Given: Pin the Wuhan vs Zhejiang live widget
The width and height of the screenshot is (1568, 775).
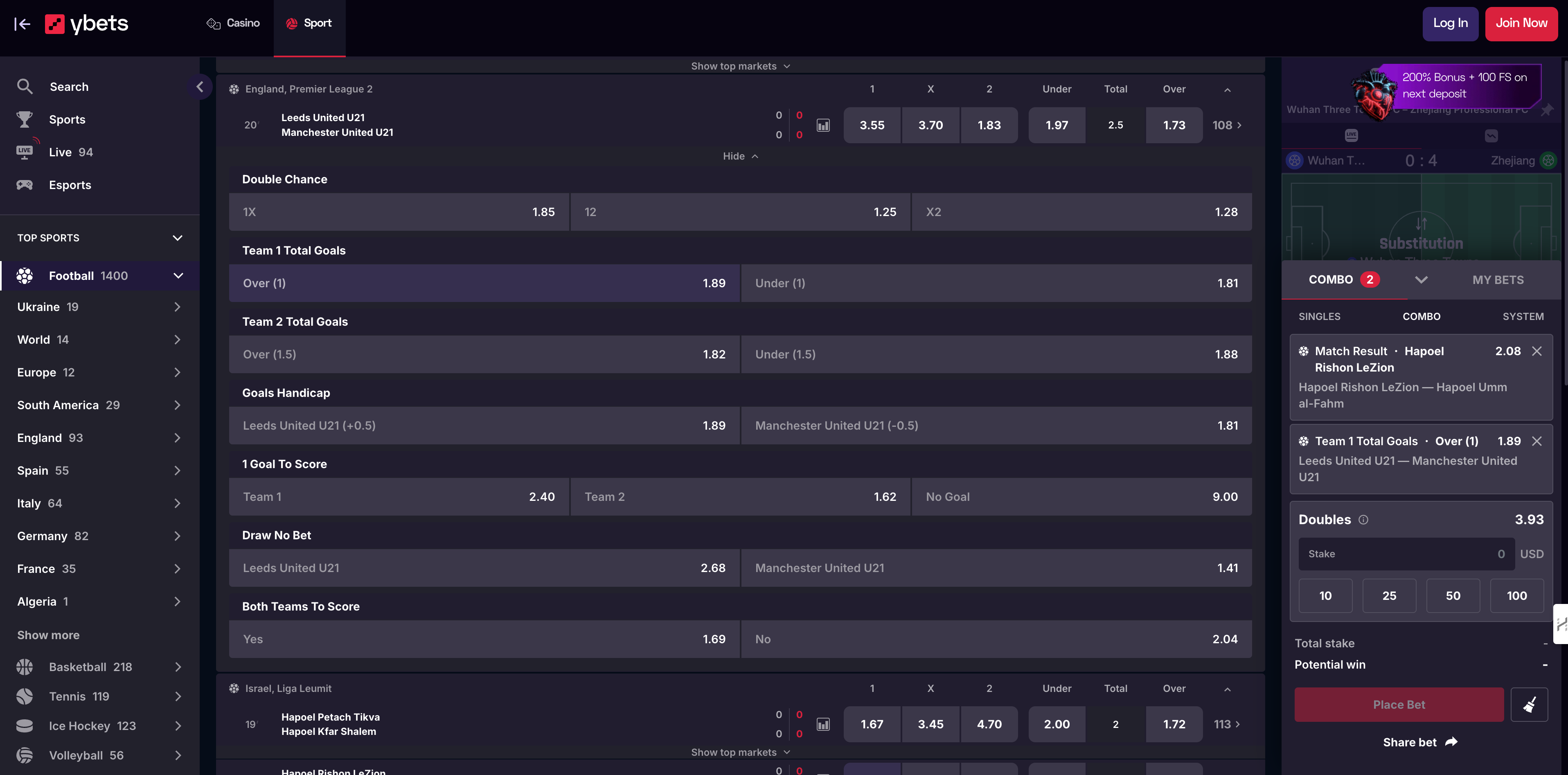Looking at the screenshot, I should 1547,110.
